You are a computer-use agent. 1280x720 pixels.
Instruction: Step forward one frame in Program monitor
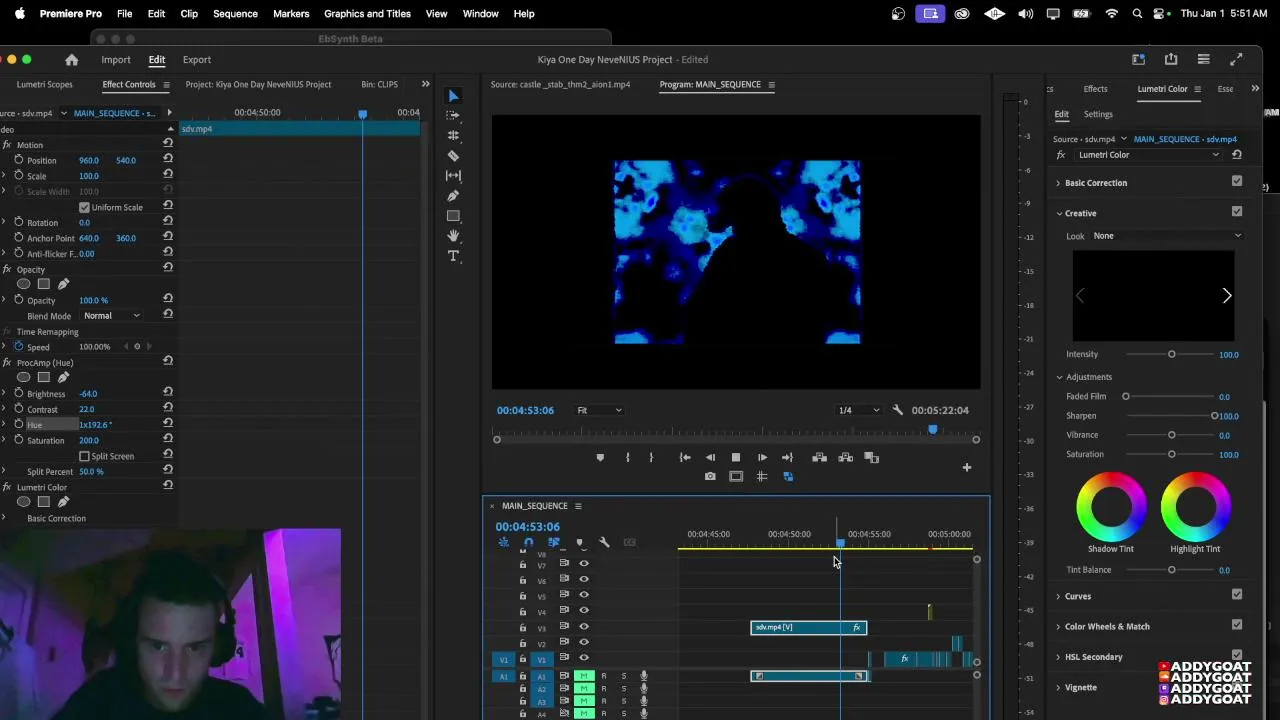coord(762,458)
